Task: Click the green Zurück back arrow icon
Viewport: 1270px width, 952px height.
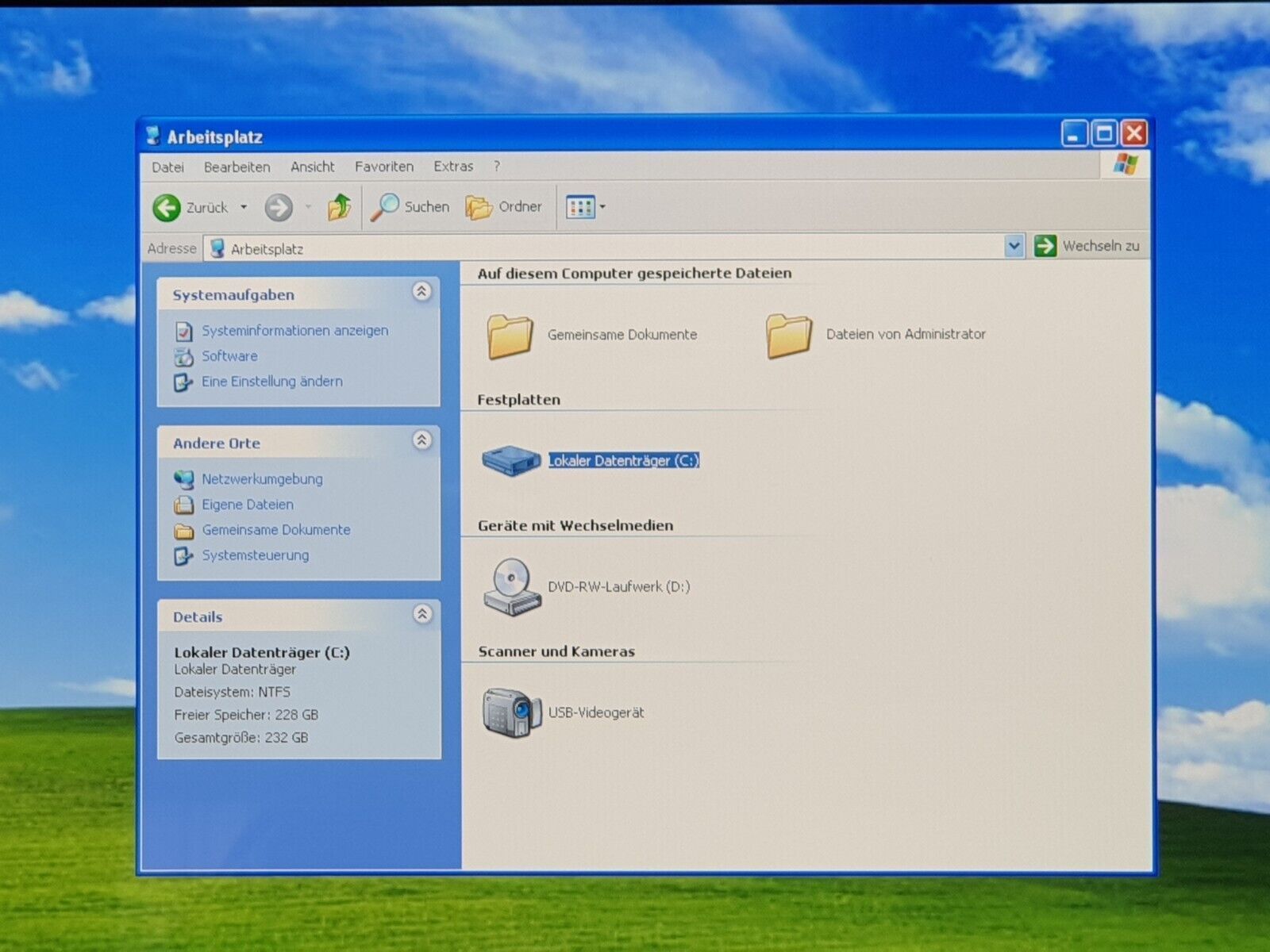Action: 167,208
